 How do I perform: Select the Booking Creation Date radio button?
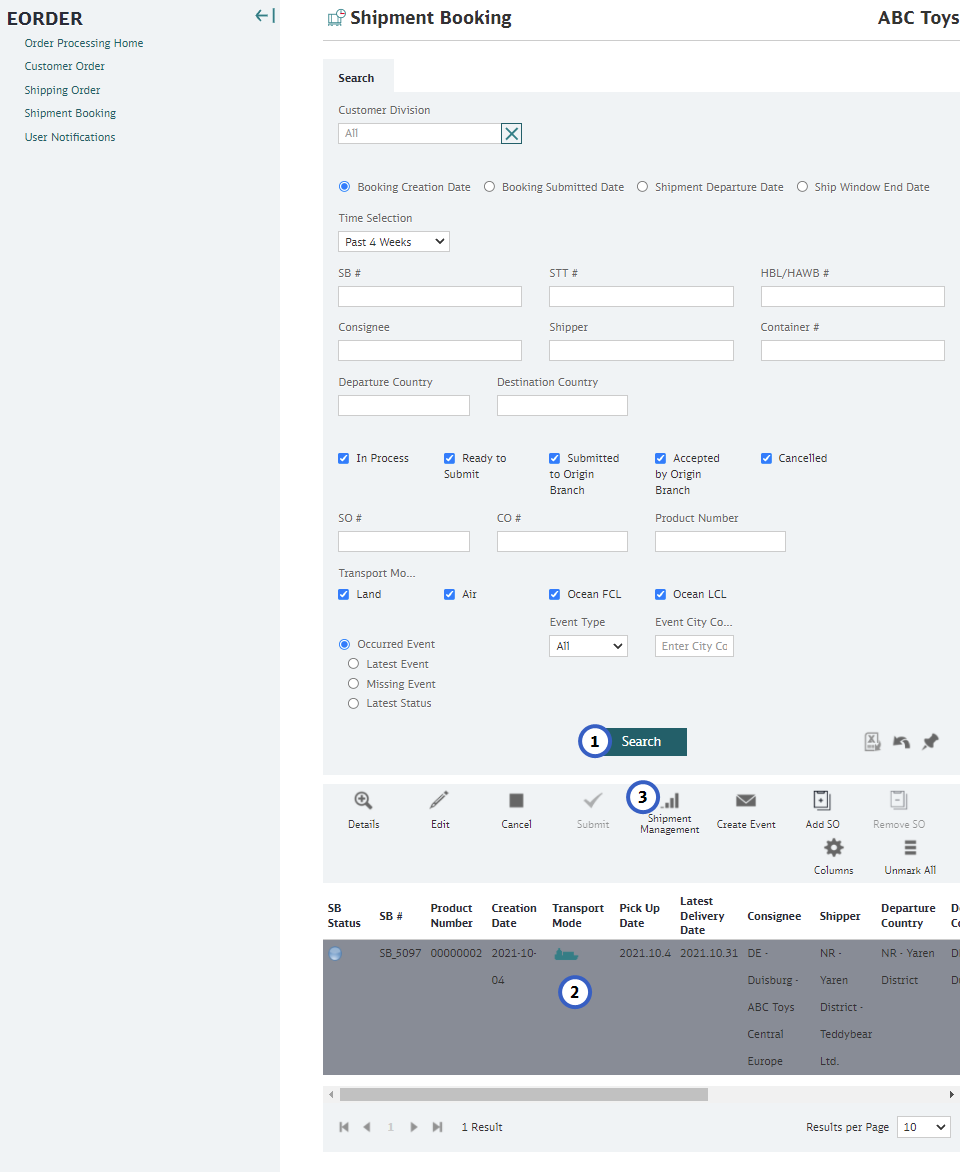click(x=345, y=187)
